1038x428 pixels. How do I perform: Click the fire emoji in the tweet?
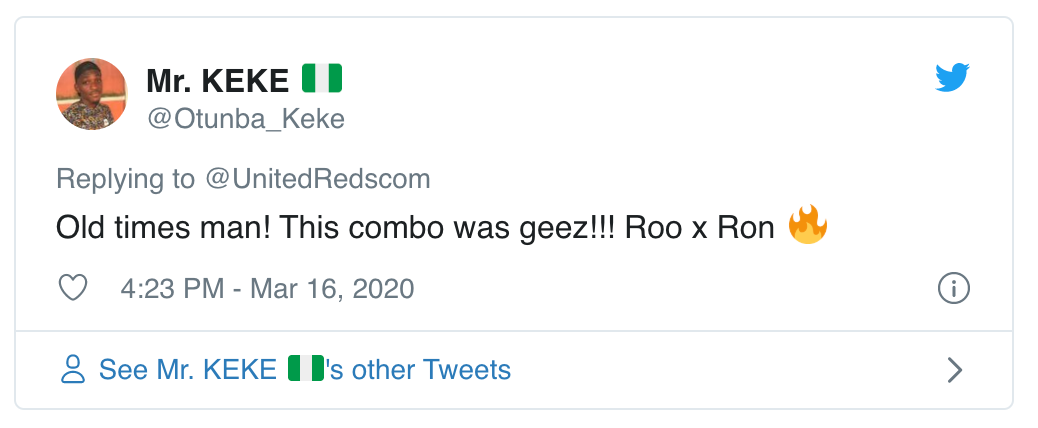click(x=808, y=226)
